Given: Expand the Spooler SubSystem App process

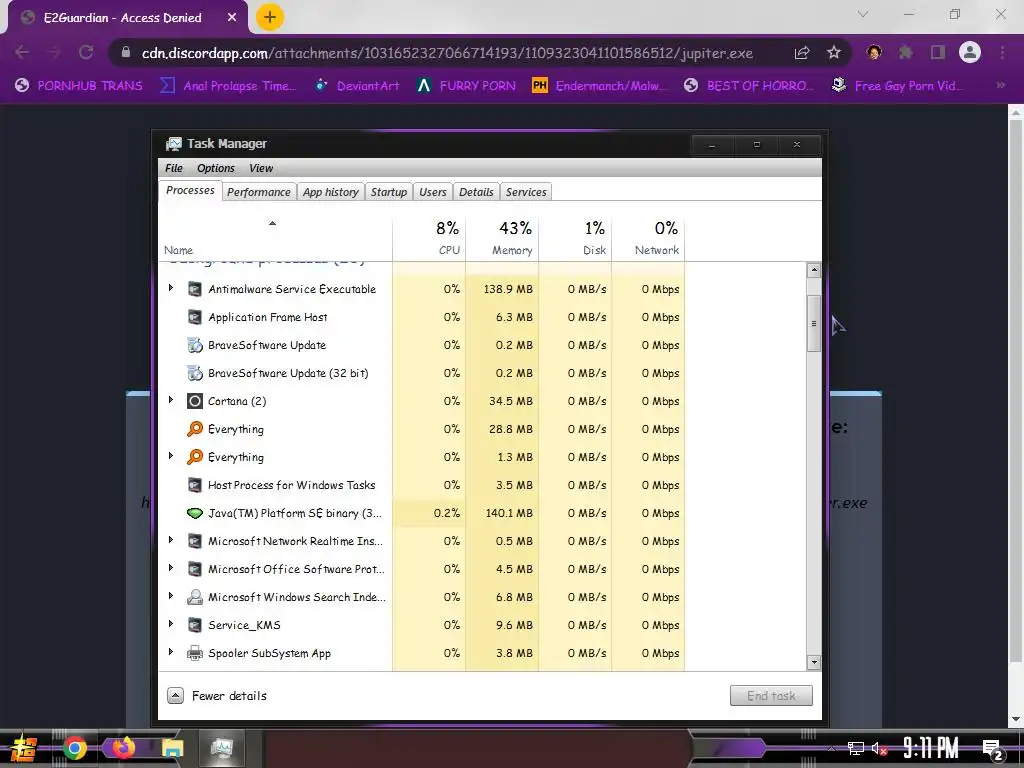Looking at the screenshot, I should pos(171,652).
